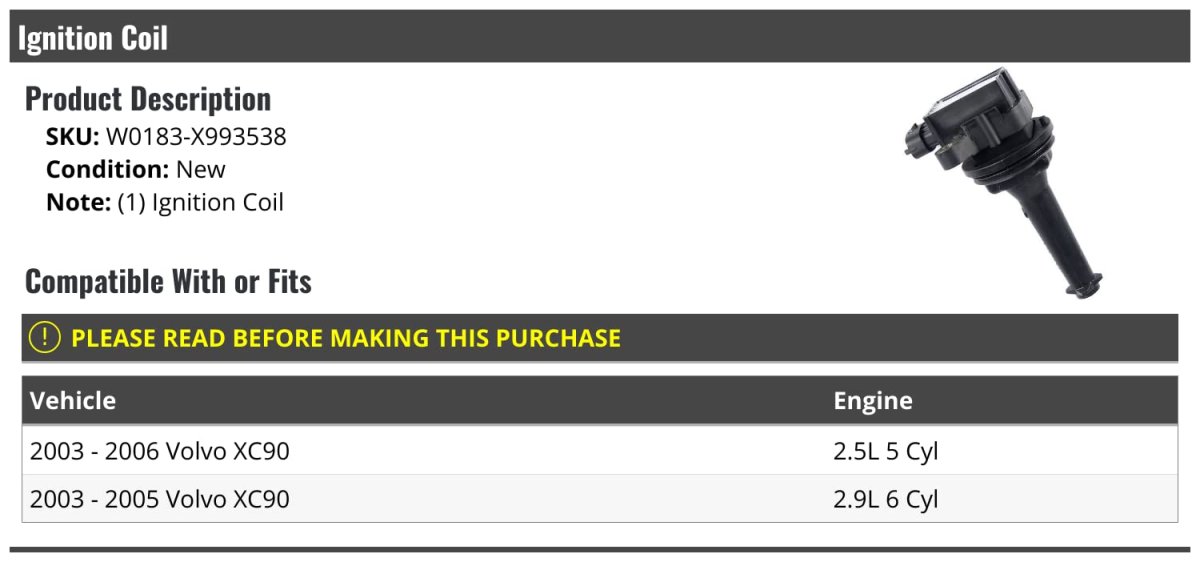This screenshot has width=1200, height=562.
Task: Click the Compatible With or Fits heading
Action: point(168,282)
